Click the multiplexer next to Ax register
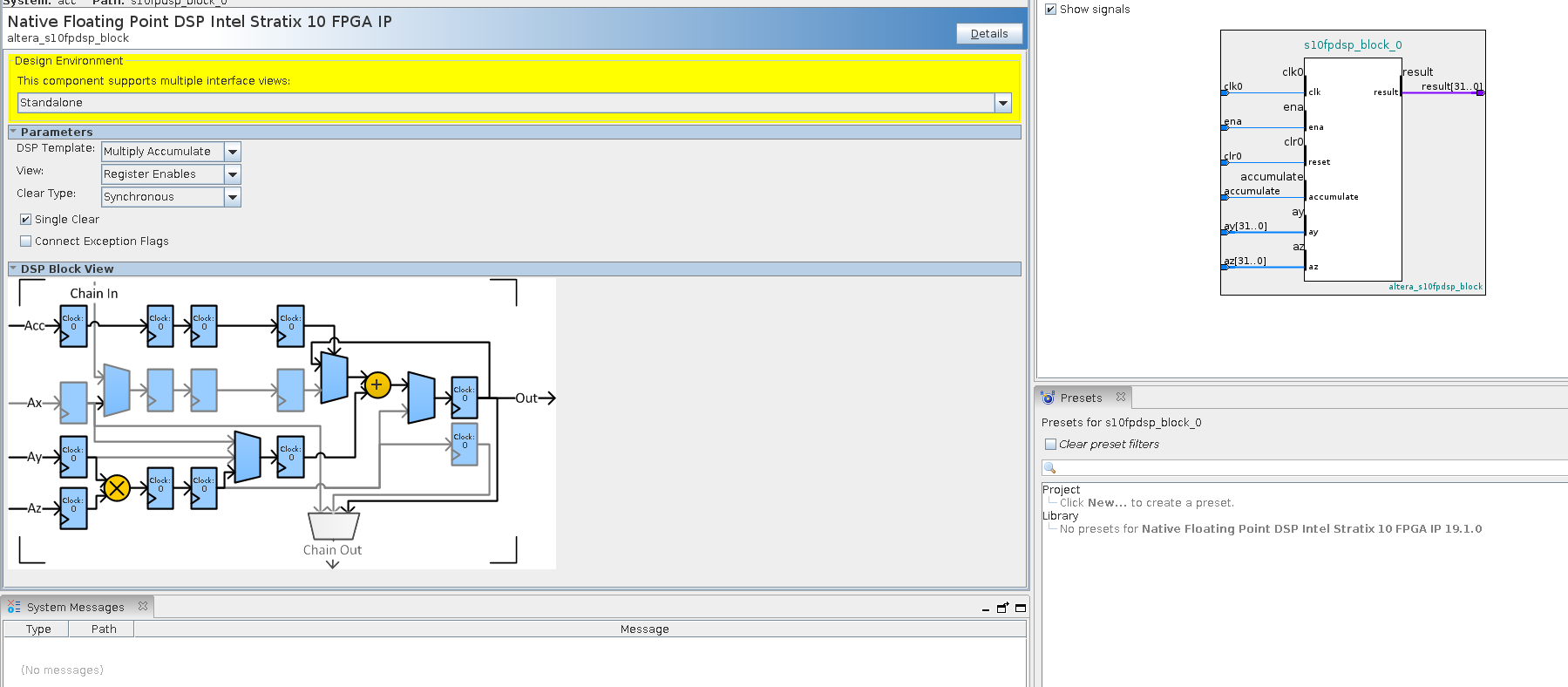The image size is (1568, 687). point(116,390)
